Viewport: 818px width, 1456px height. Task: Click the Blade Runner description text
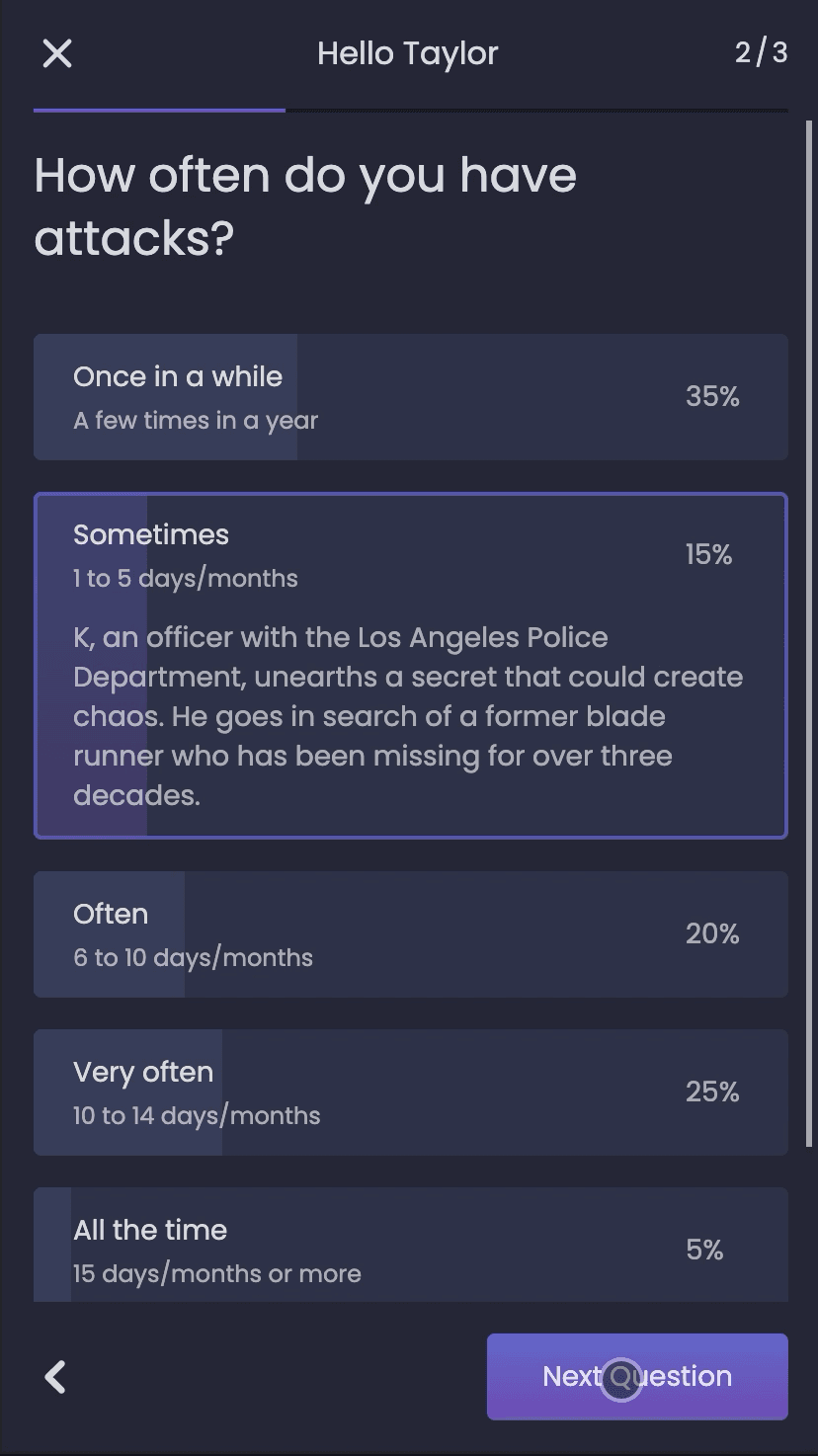[x=407, y=715]
